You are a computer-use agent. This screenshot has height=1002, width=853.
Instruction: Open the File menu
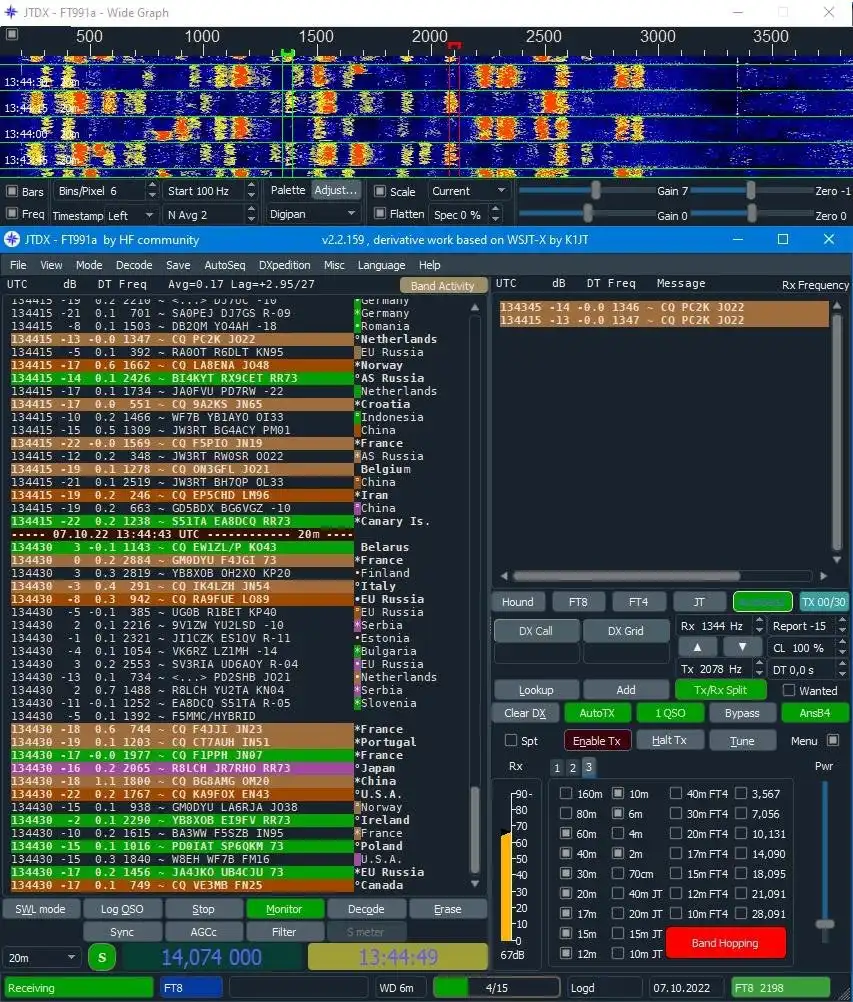(x=18, y=265)
